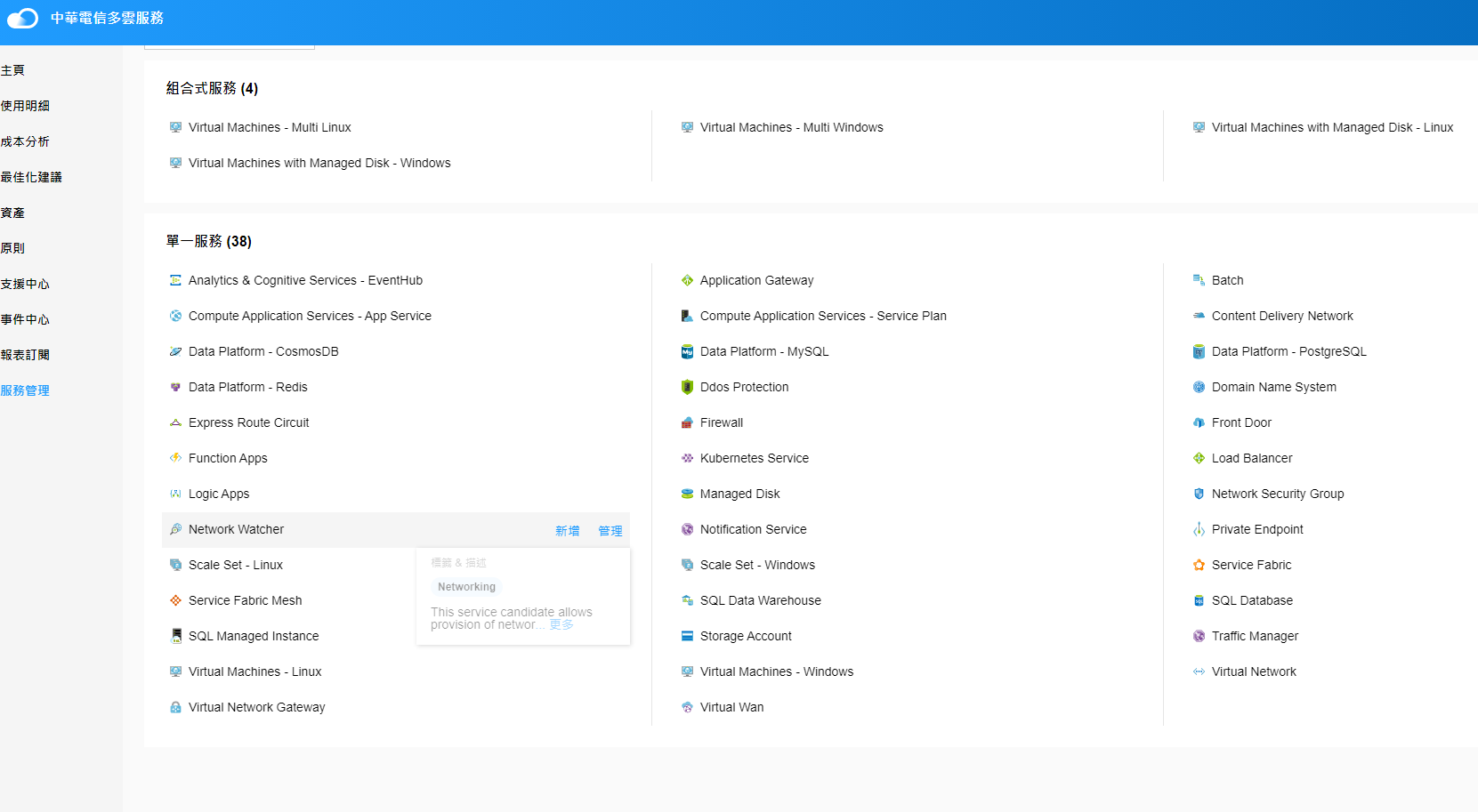Select Private Endpoint service
Viewport: 1478px width, 812px height.
tap(1257, 529)
